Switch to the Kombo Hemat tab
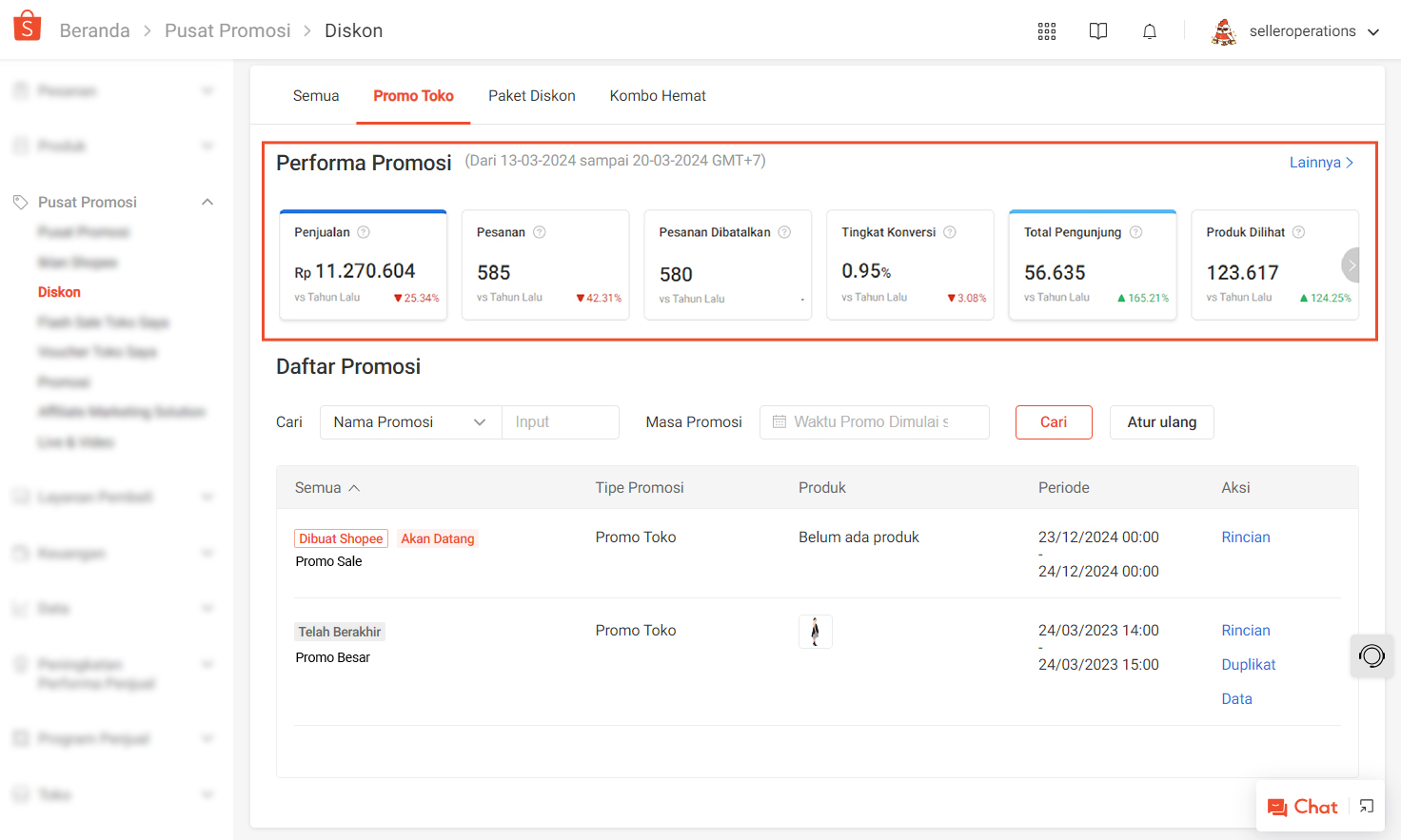This screenshot has width=1401, height=840. (x=658, y=96)
